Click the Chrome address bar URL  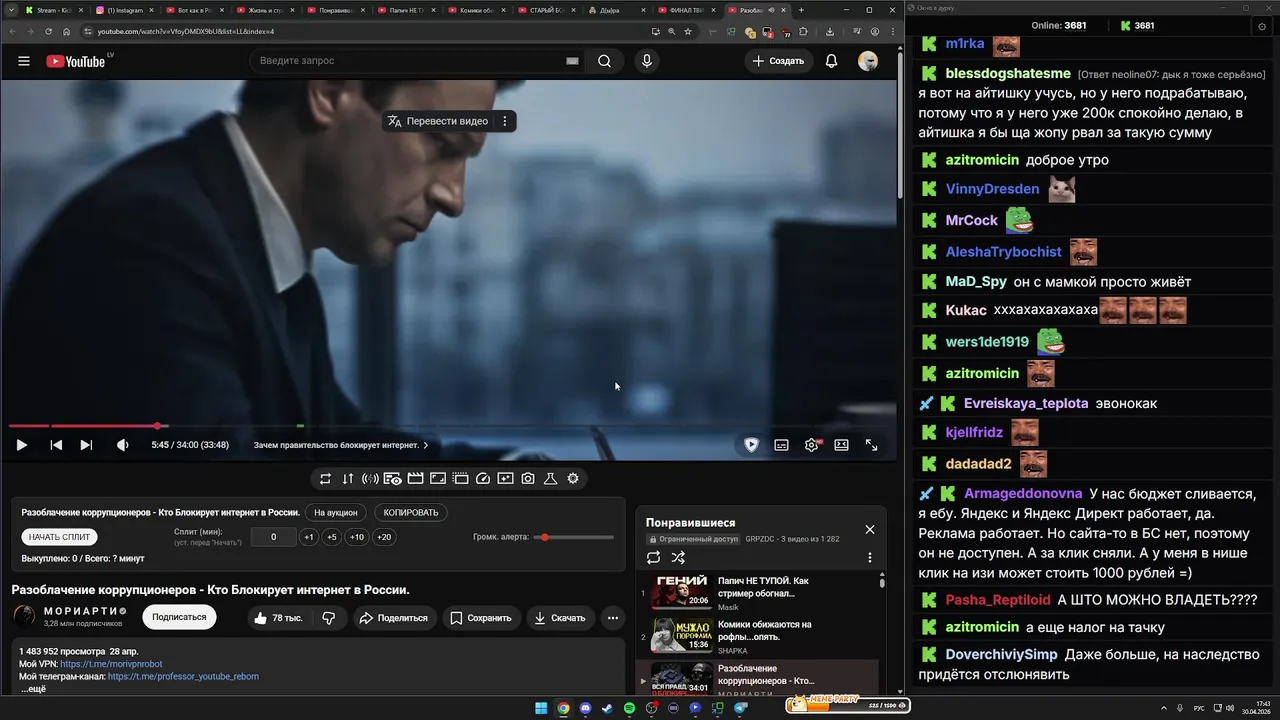pyautogui.click(x=185, y=31)
